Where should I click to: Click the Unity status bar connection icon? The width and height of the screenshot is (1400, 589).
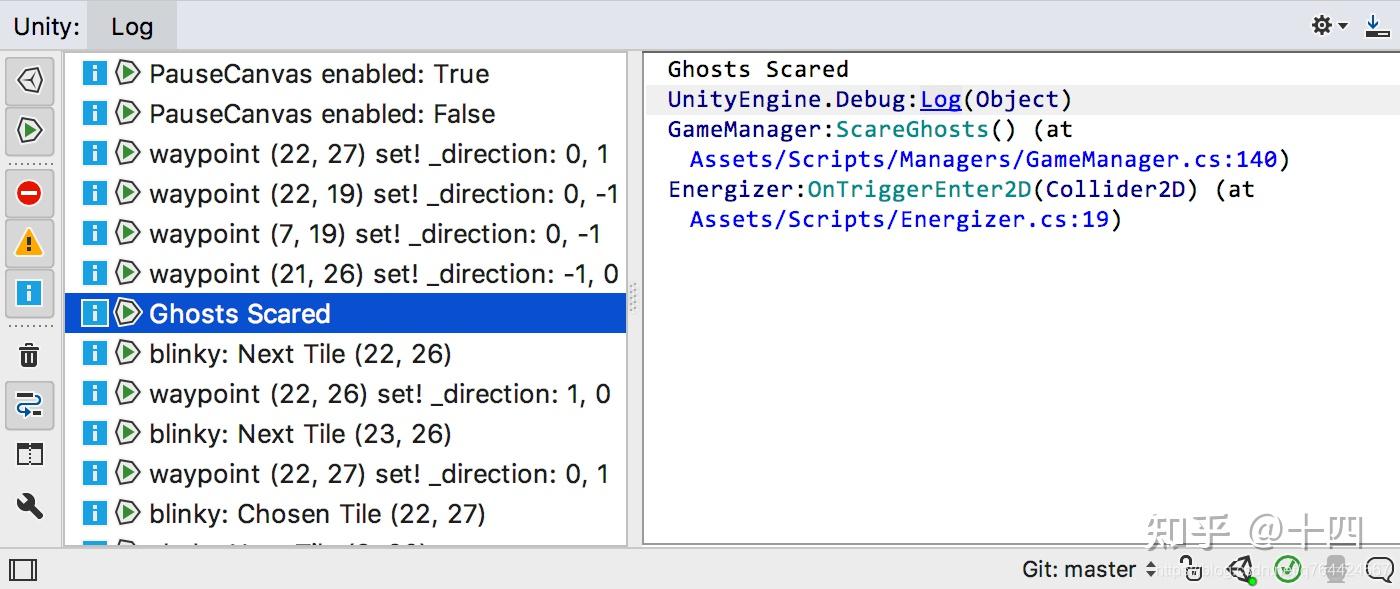click(1241, 569)
